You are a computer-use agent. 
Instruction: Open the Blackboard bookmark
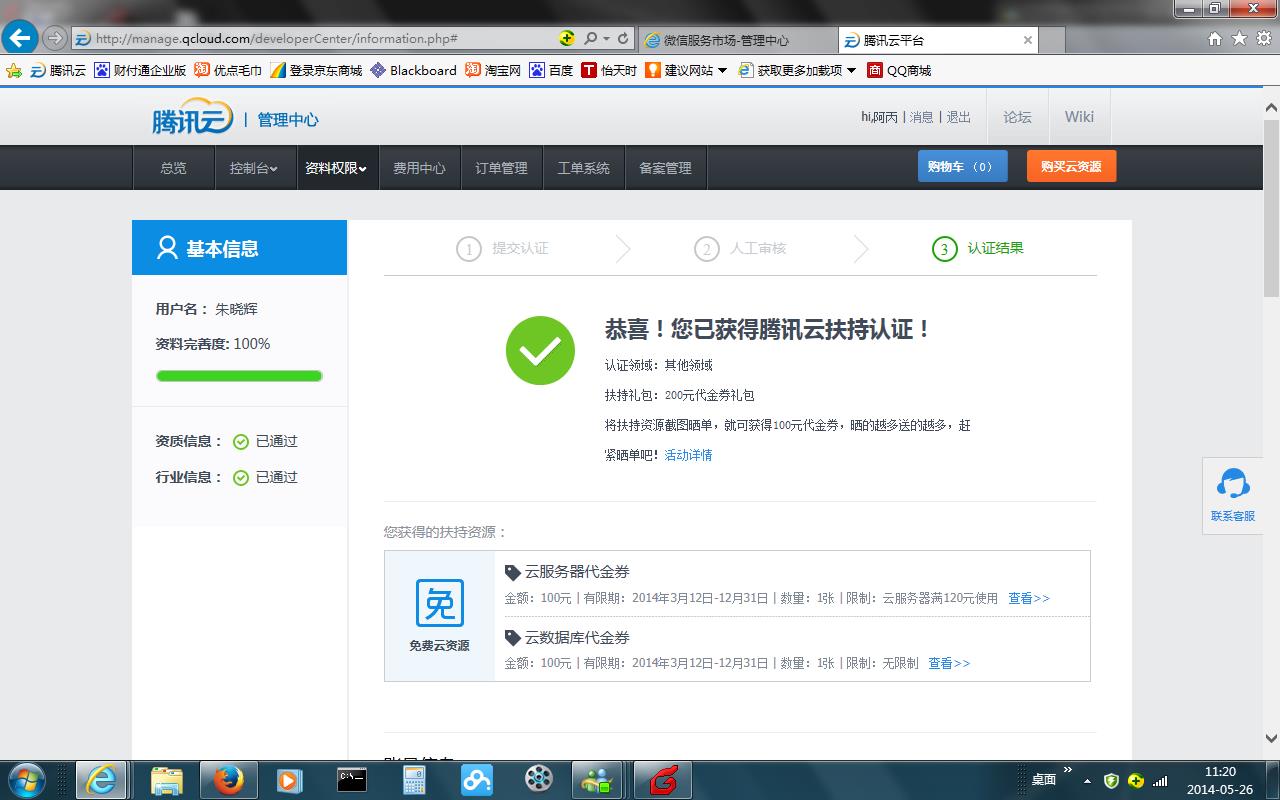pos(413,70)
